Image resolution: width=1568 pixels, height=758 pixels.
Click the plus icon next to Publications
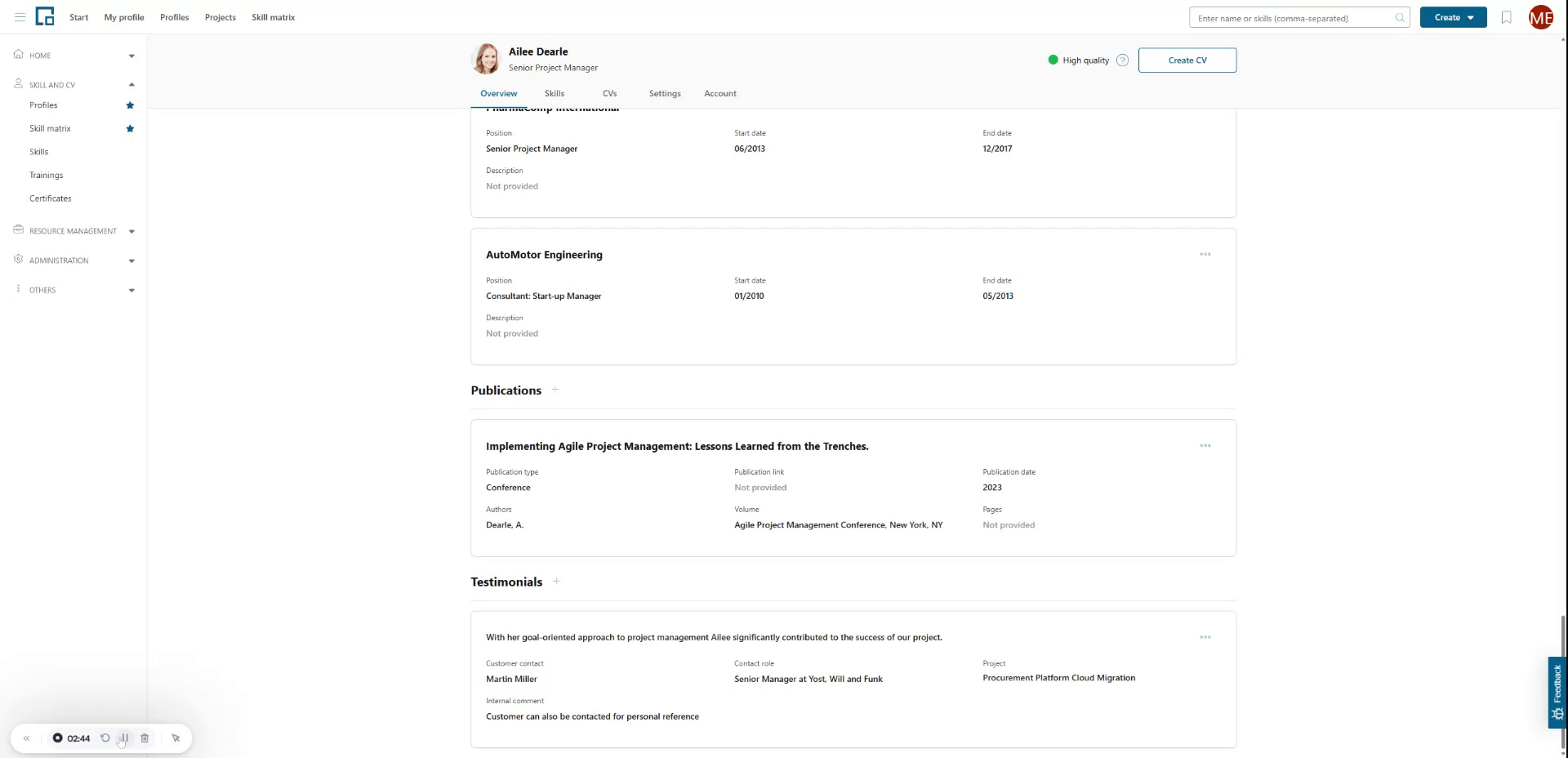(555, 390)
